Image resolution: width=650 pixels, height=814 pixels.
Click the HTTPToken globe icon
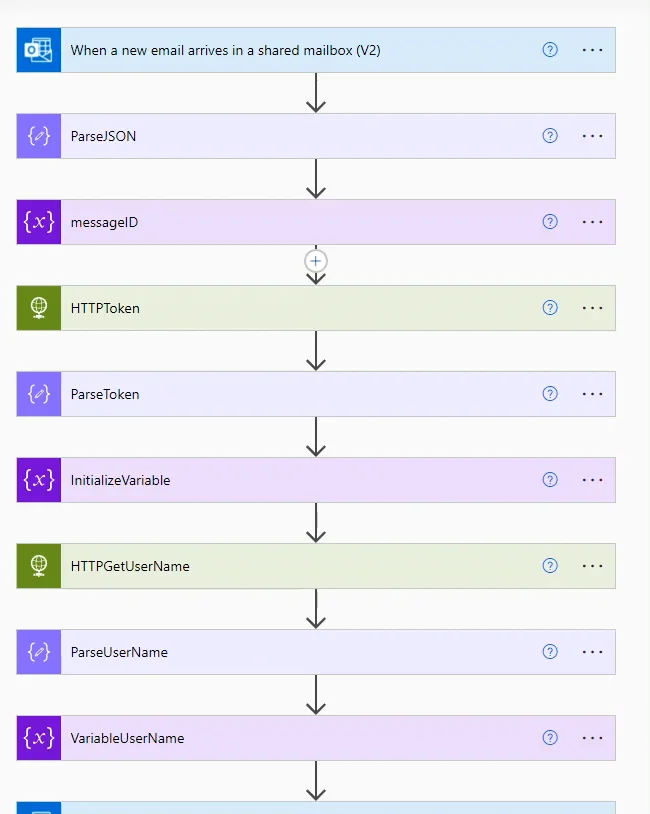39,308
